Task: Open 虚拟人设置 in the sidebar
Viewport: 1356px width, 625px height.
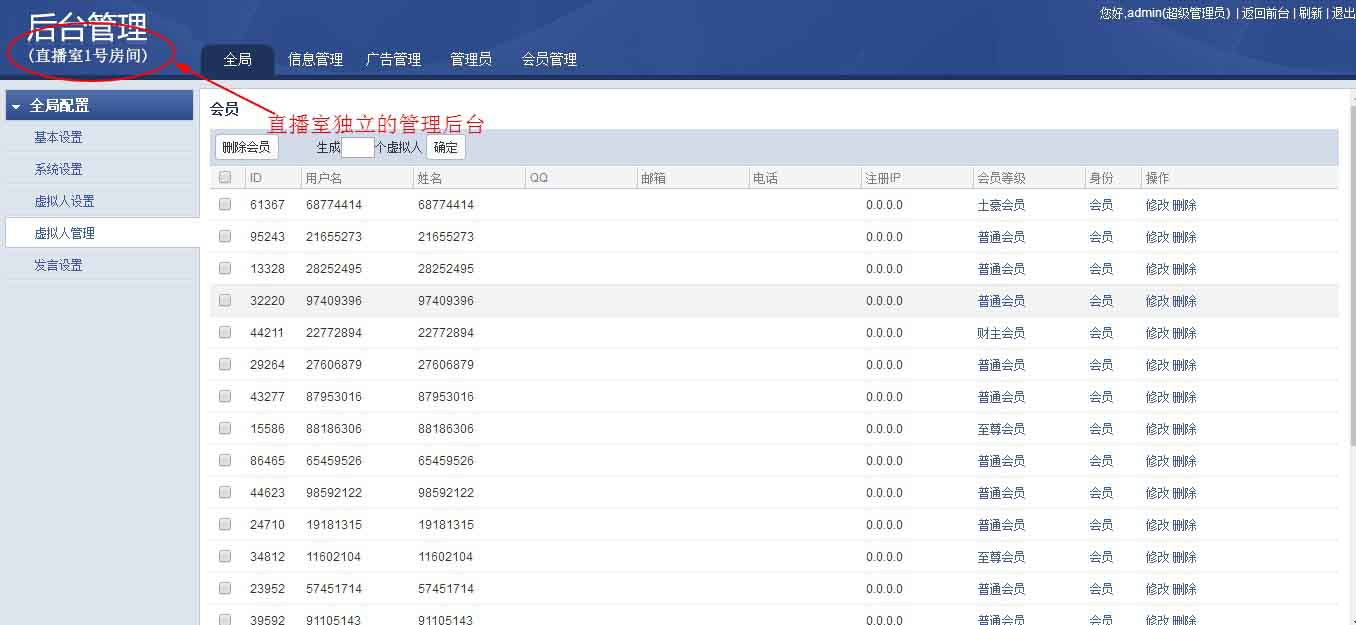Action: click(x=64, y=201)
